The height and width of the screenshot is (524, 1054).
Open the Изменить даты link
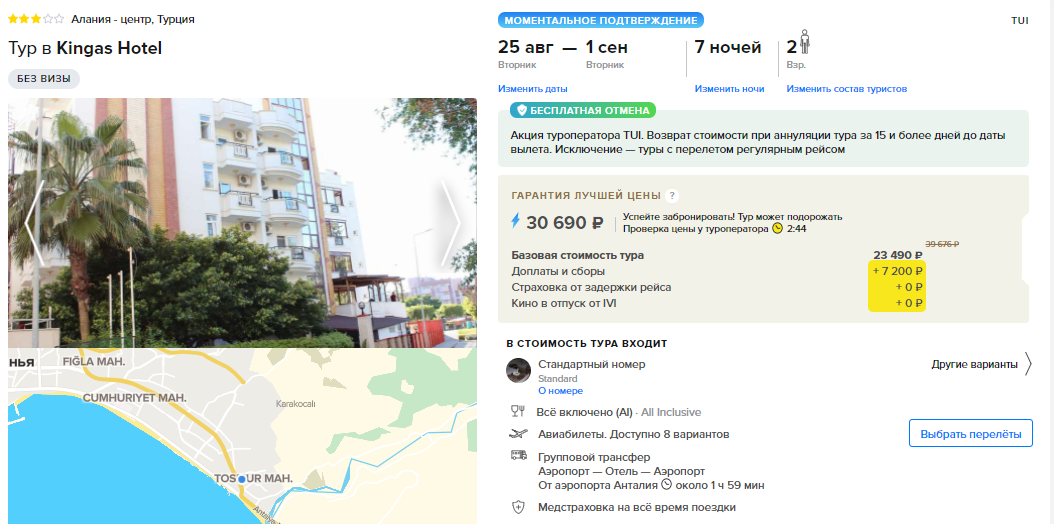tap(532, 89)
